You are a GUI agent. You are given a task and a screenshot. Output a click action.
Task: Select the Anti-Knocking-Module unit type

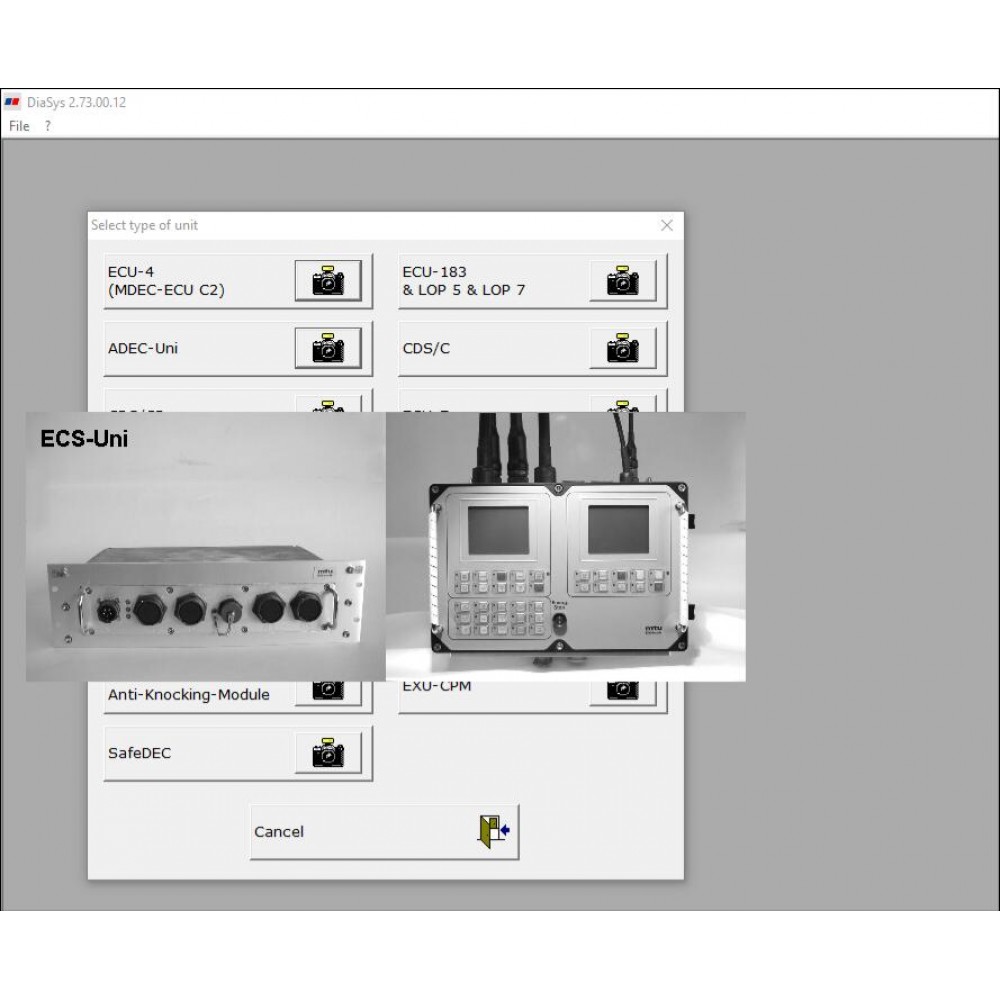point(190,694)
